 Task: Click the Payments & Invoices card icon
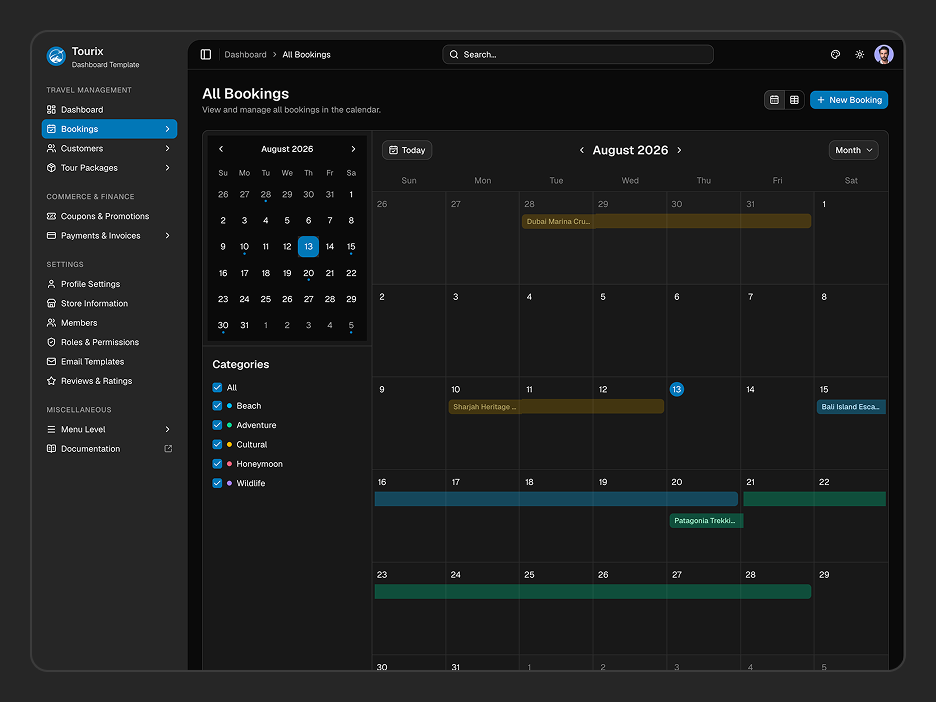click(51, 236)
